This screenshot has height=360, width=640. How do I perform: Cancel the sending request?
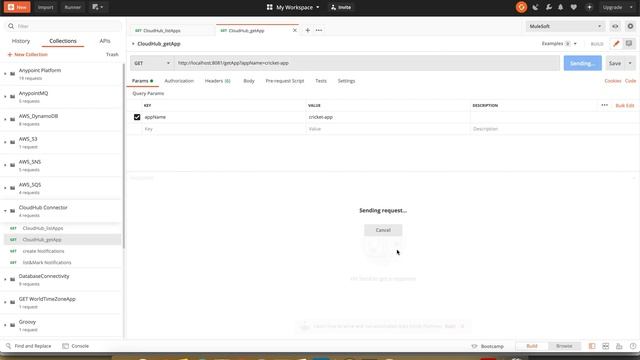click(383, 230)
